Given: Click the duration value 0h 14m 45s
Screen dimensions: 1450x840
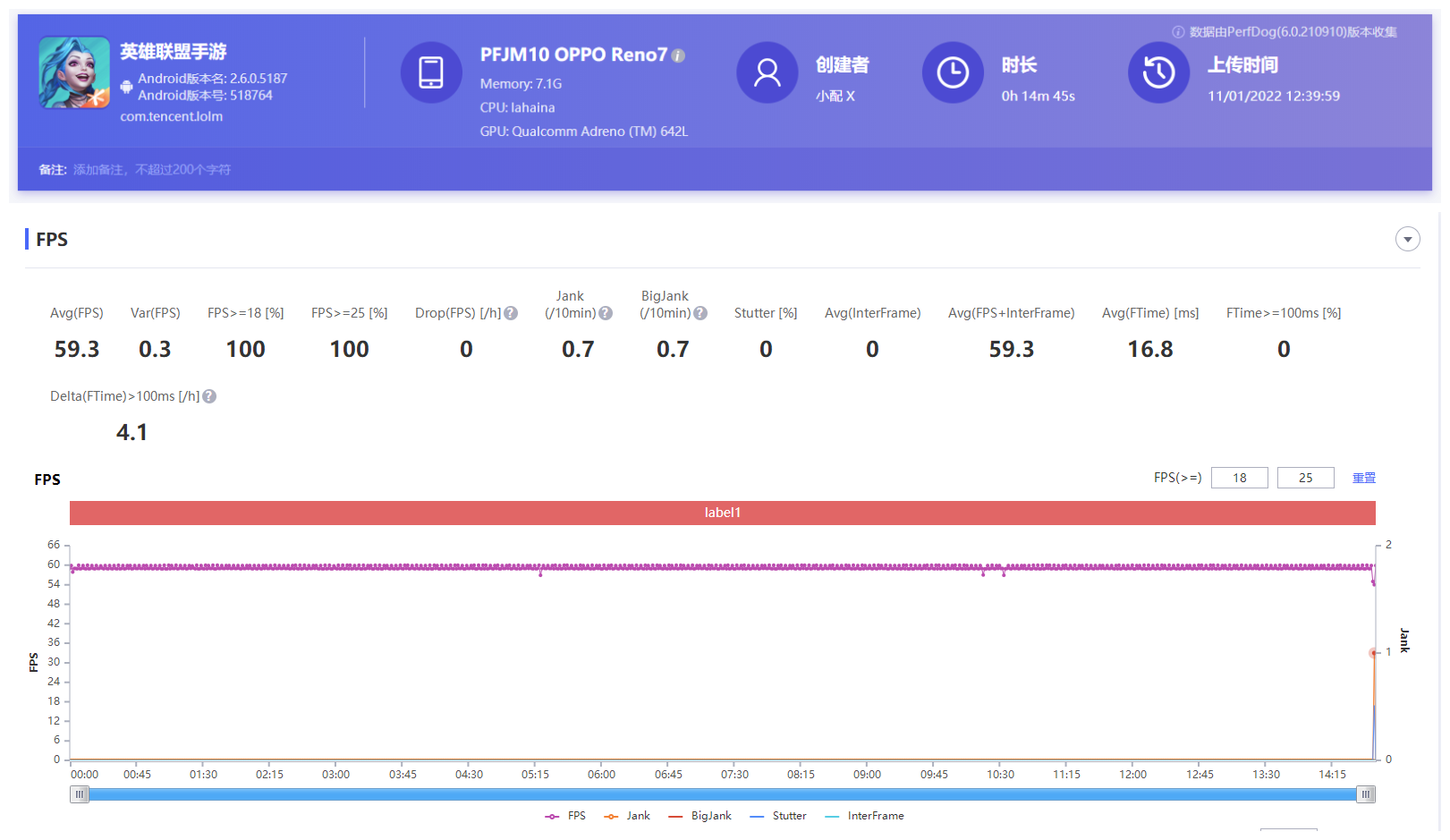Looking at the screenshot, I should (1039, 96).
